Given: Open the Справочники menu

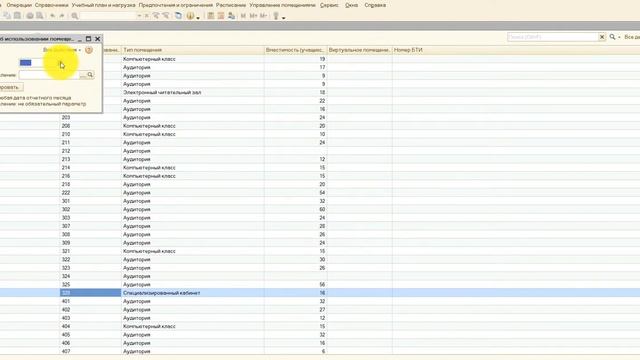Looking at the screenshot, I should tap(51, 5).
